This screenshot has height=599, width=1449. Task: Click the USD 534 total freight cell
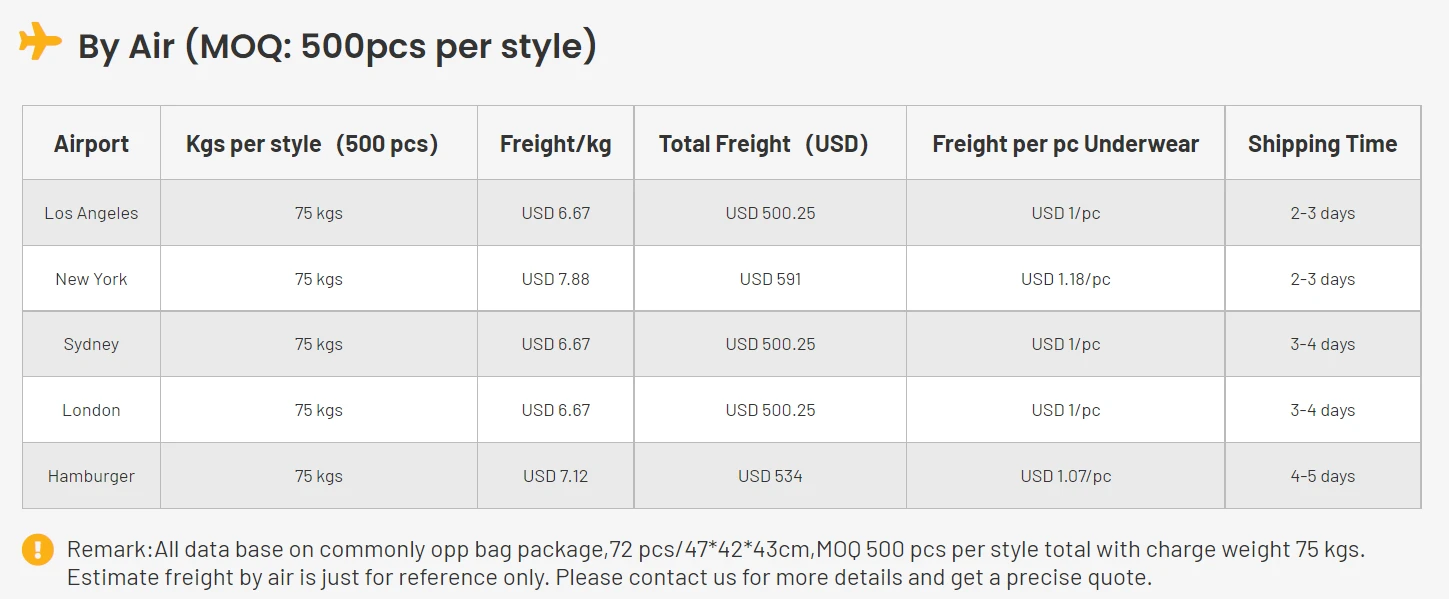[770, 476]
